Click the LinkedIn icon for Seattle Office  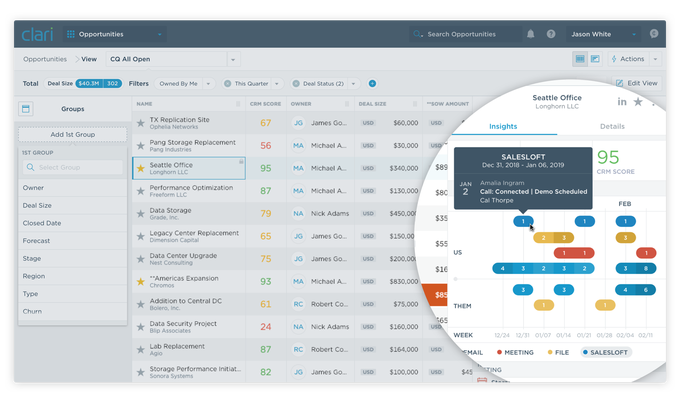click(x=623, y=102)
